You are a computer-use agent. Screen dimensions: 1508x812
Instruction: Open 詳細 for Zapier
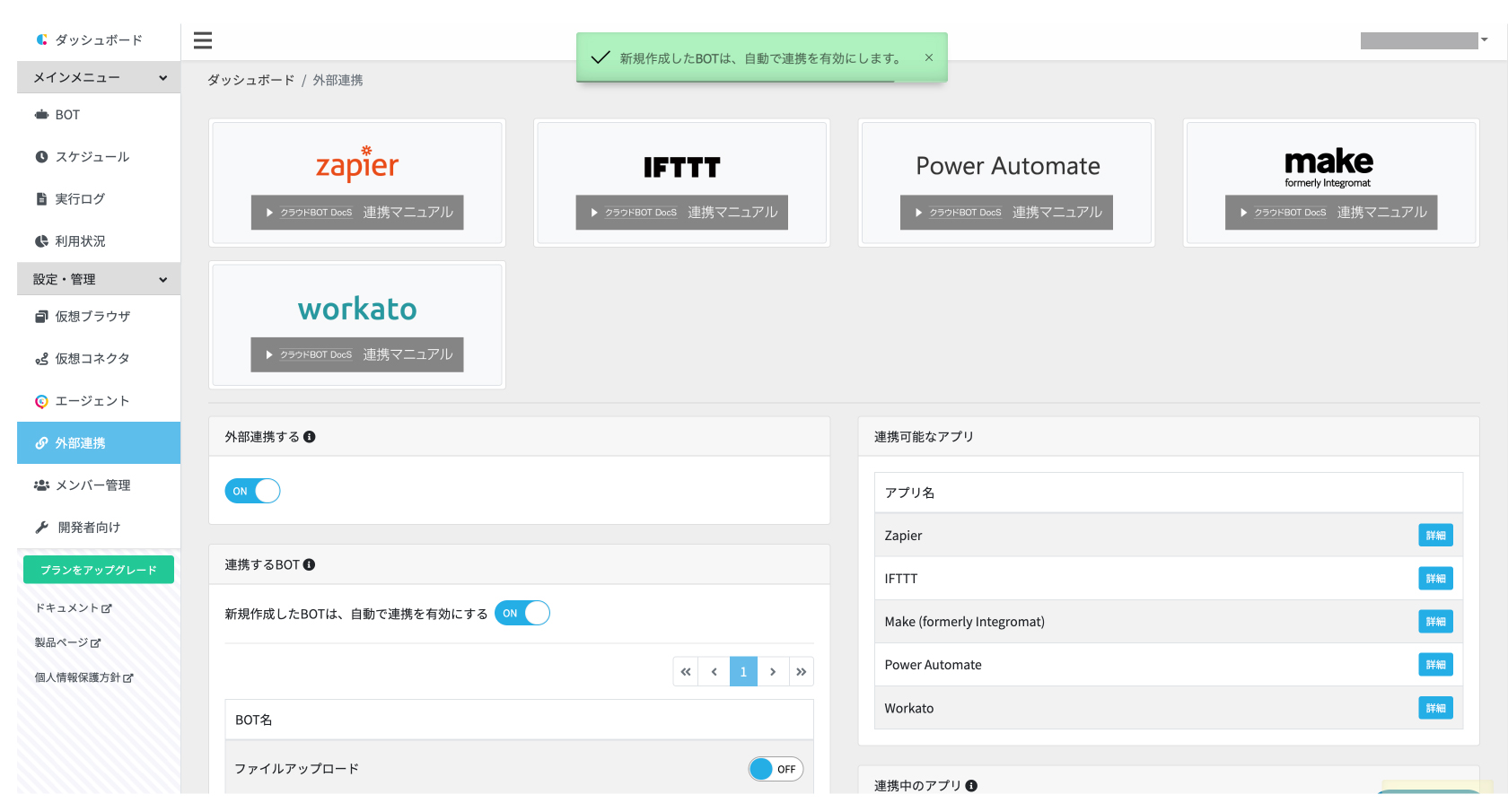(1436, 536)
